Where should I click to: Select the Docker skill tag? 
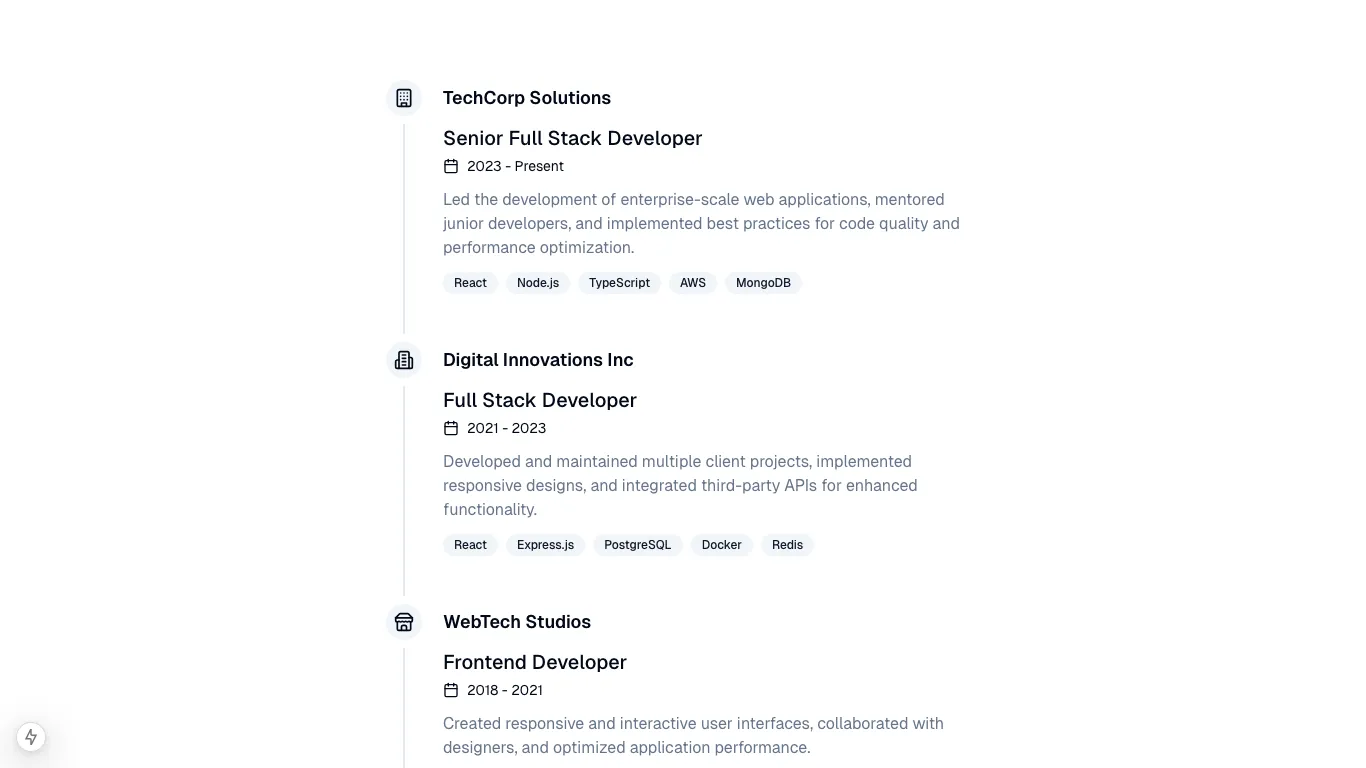(721, 545)
